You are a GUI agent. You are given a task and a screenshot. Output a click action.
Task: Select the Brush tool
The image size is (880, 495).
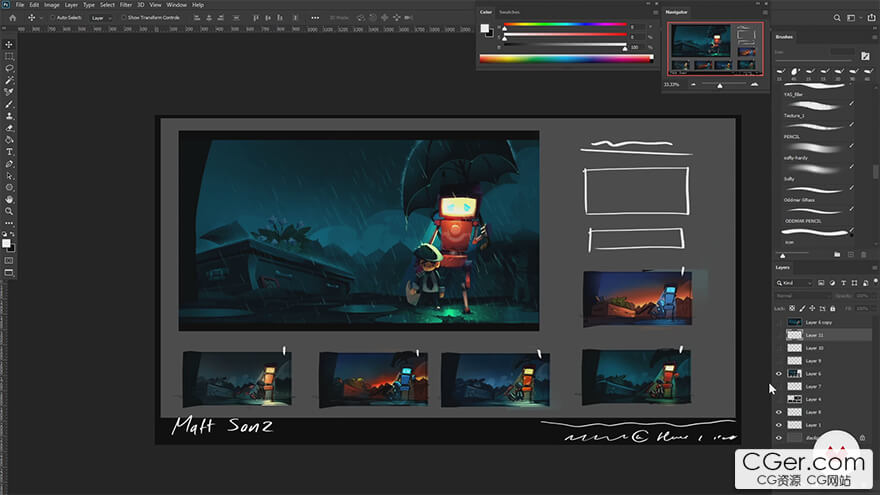9,104
